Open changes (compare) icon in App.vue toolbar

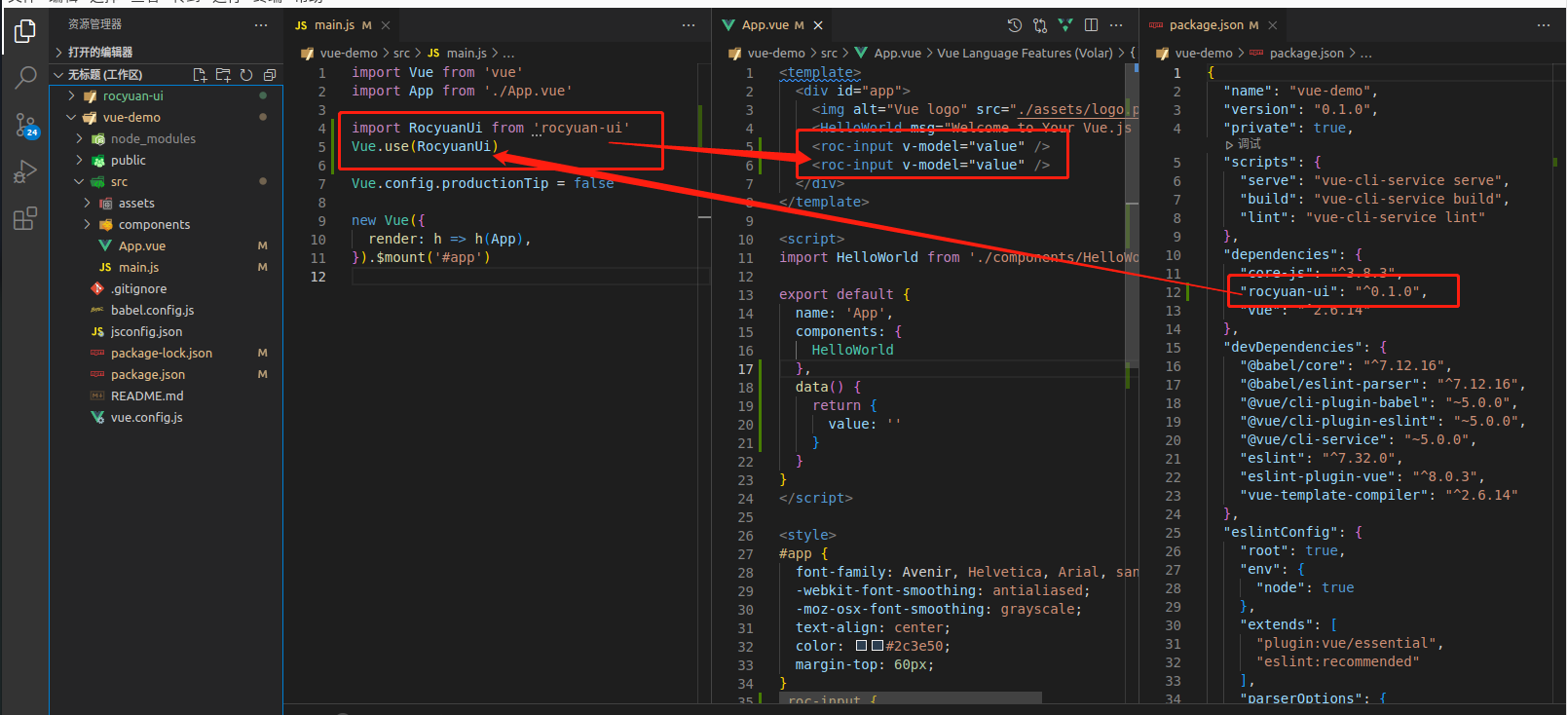(1039, 25)
